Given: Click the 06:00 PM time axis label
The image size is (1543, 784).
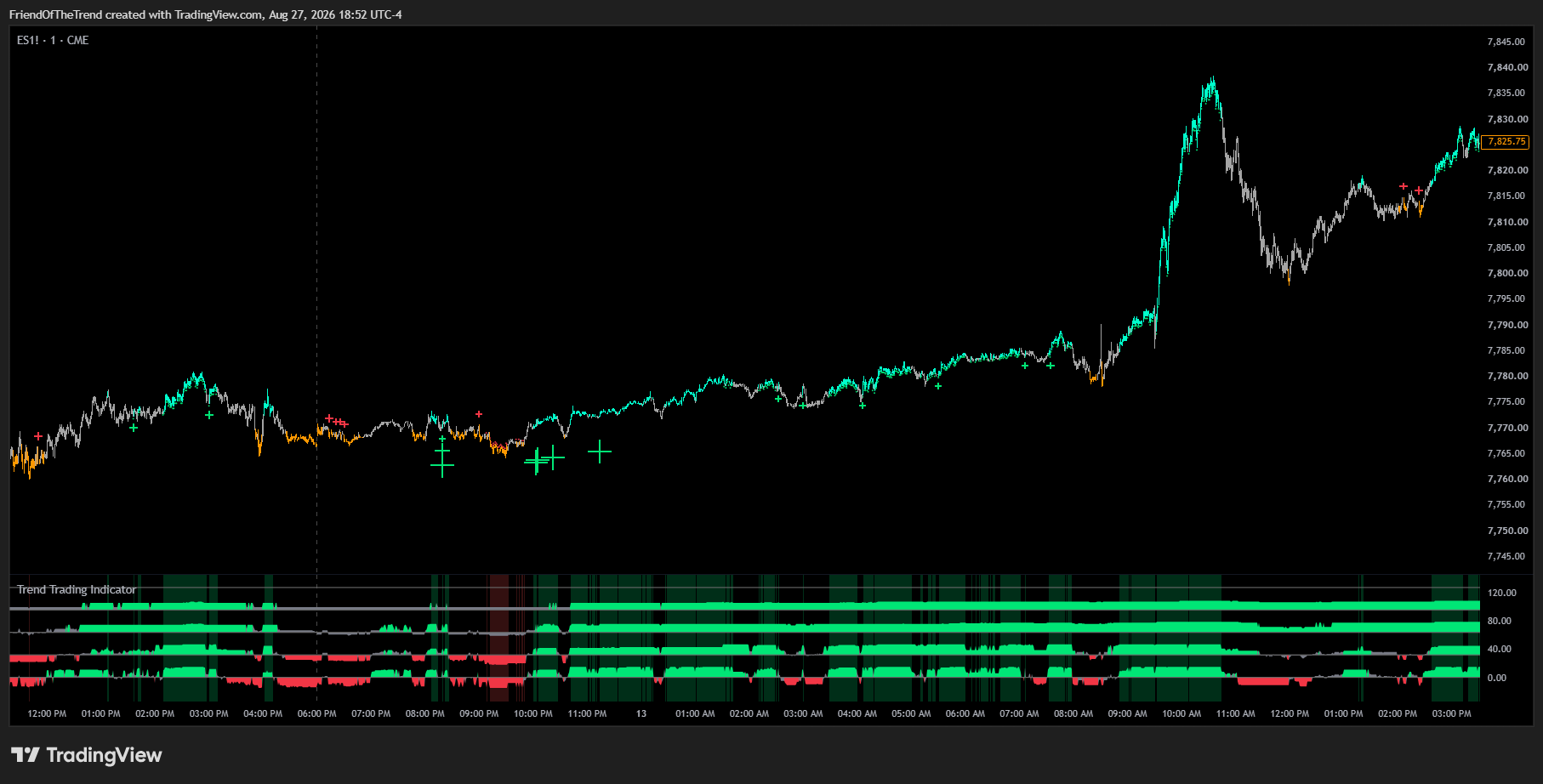Looking at the screenshot, I should click(316, 713).
